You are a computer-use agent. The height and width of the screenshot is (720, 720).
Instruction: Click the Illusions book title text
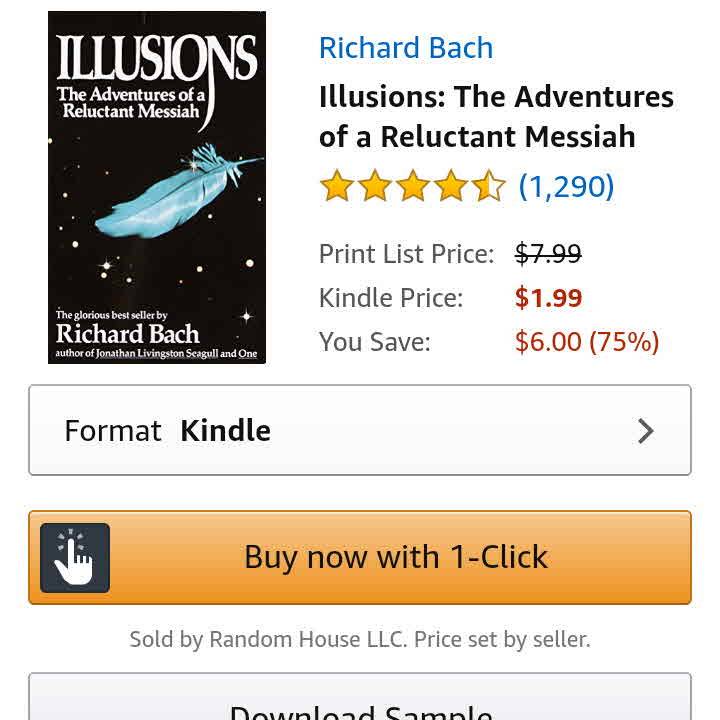pyautogui.click(x=496, y=116)
